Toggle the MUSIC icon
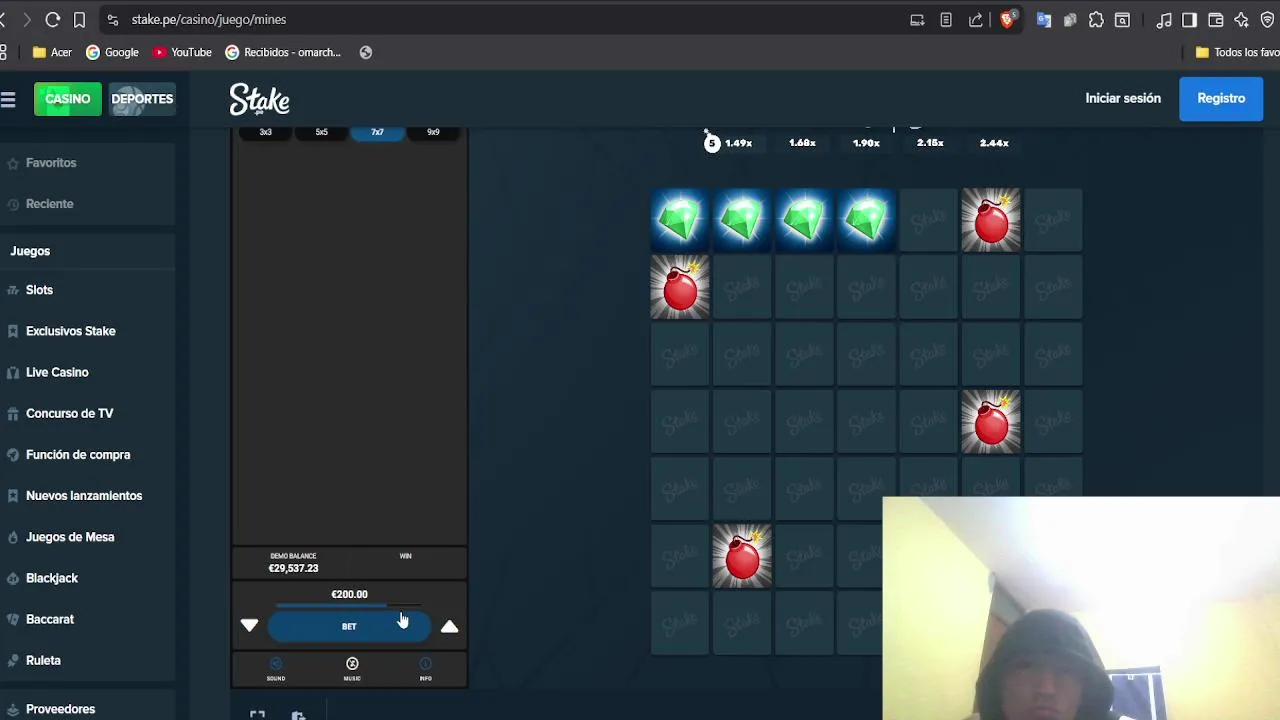The height and width of the screenshot is (720, 1280). (x=352, y=669)
